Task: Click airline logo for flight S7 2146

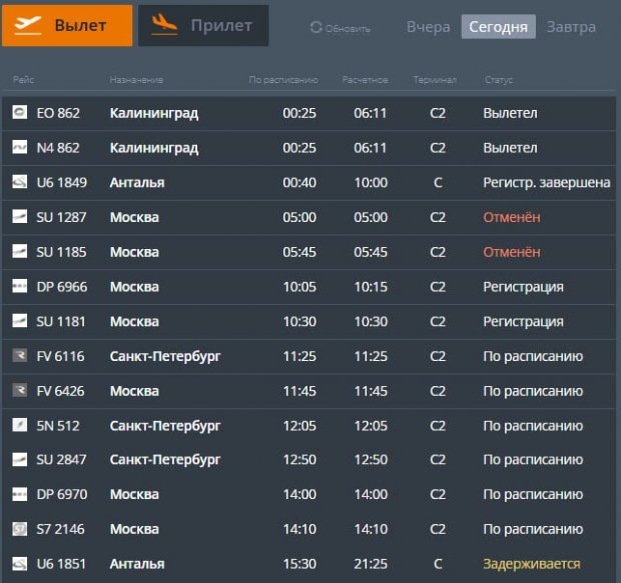Action: click(20, 529)
